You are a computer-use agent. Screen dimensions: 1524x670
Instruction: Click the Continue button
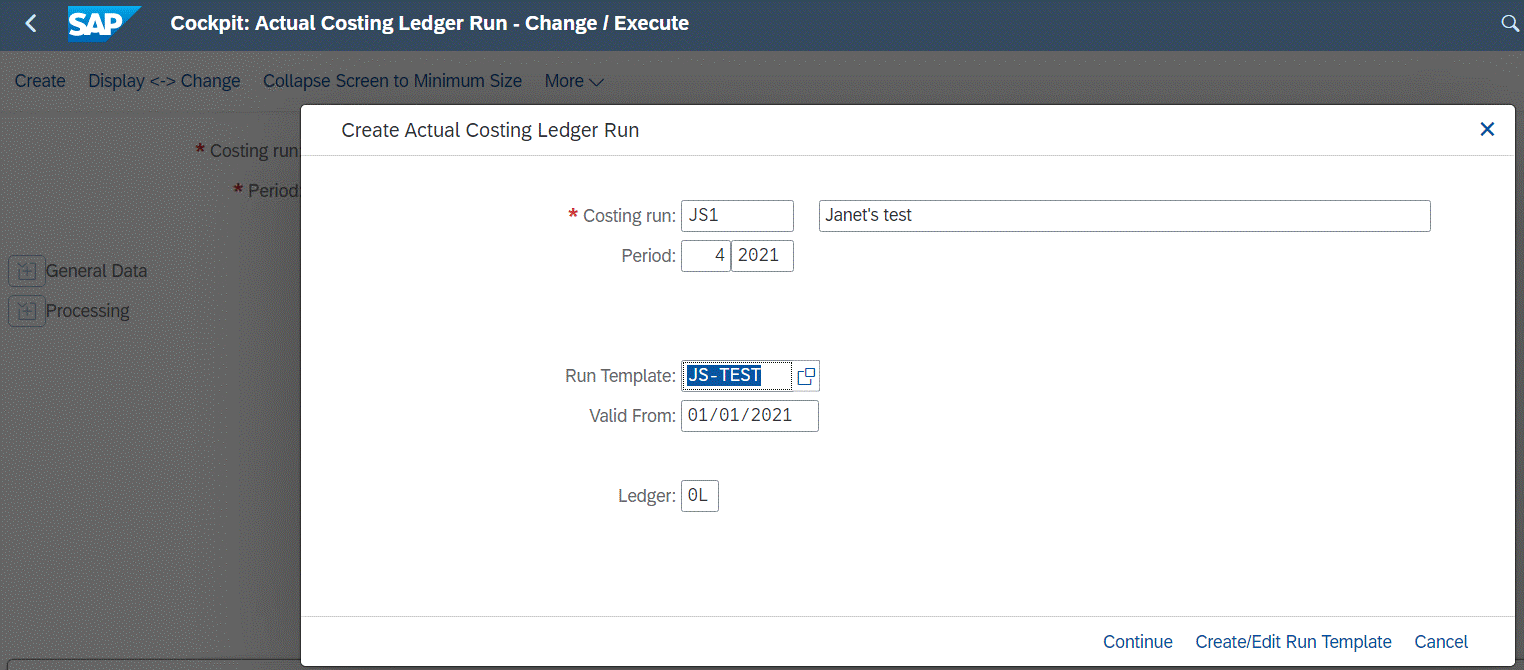coord(1138,641)
